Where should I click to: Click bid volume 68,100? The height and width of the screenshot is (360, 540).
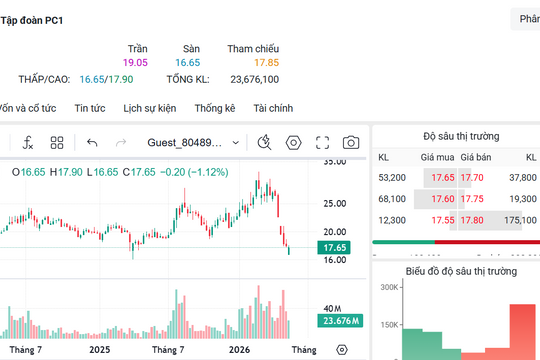[392, 199]
